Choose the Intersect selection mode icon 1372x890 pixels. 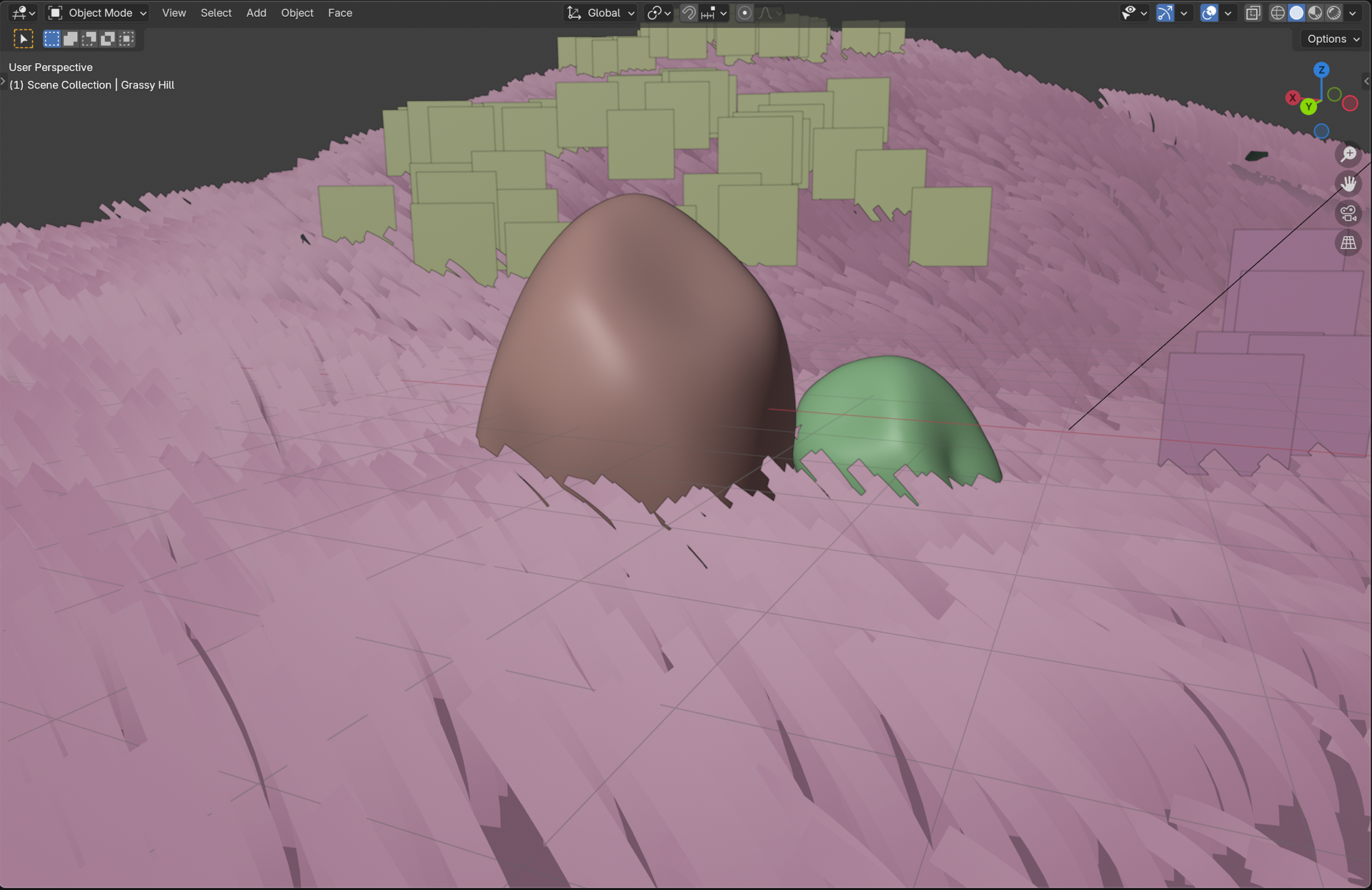[x=126, y=39]
